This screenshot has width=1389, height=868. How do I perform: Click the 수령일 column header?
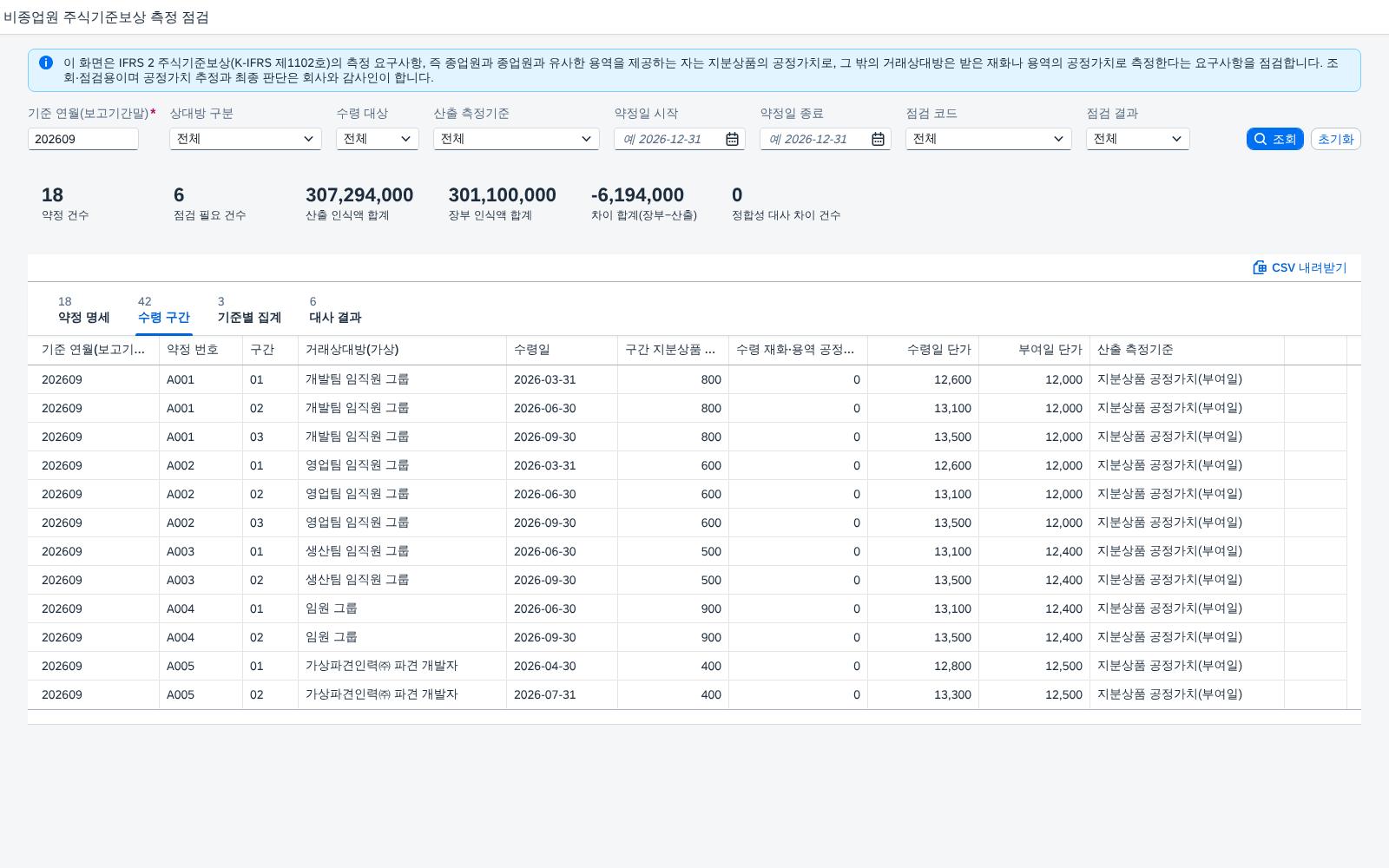562,350
